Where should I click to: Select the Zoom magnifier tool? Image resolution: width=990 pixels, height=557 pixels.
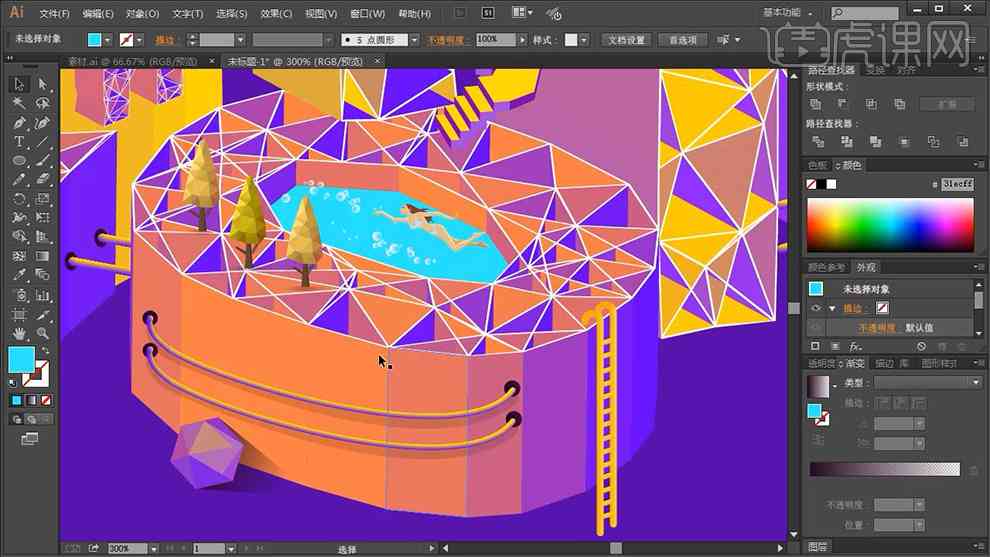click(x=42, y=333)
